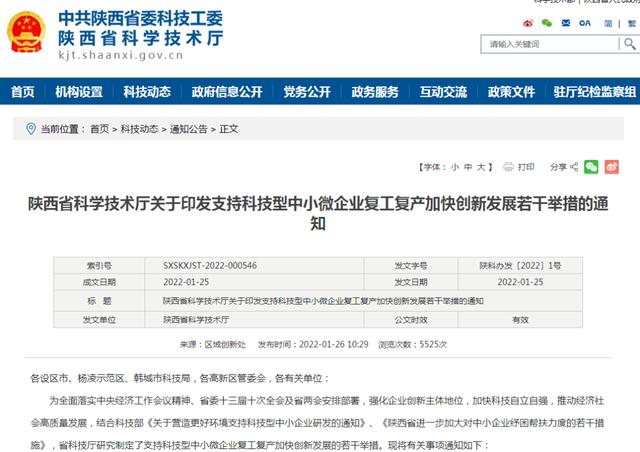
Task: Select index number SXSKXJST-2022-000546
Action: (210, 265)
